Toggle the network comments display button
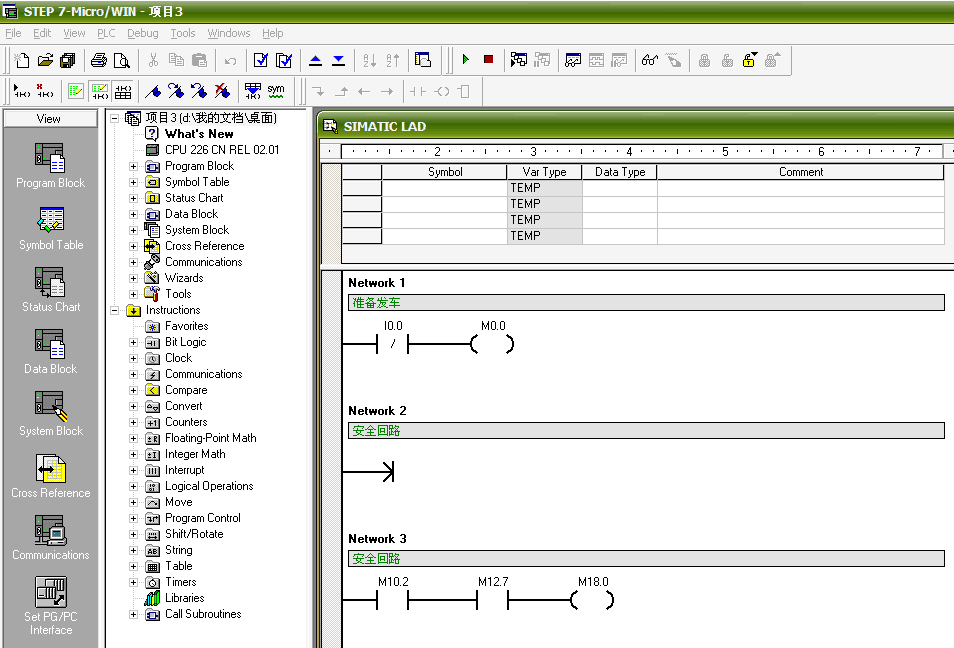Viewport: 954px width, 648px height. point(99,91)
